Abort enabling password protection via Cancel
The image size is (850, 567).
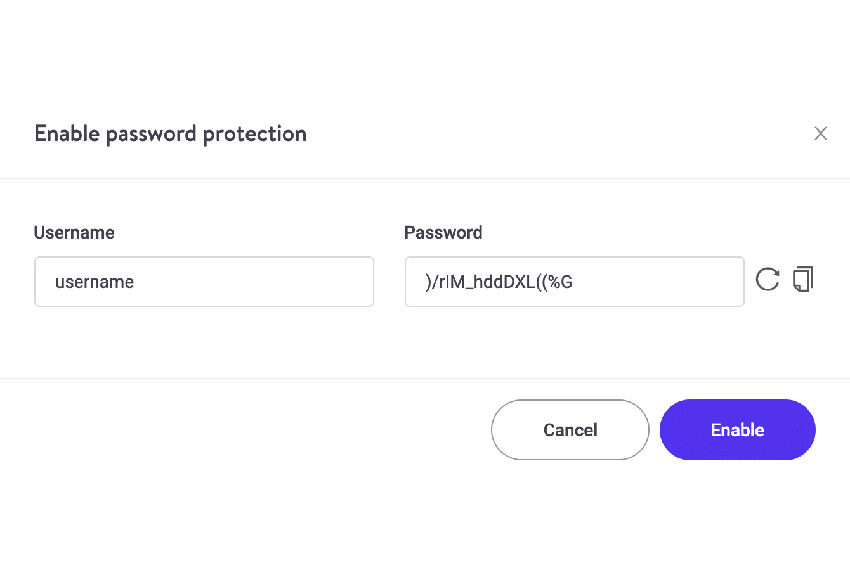pos(570,430)
